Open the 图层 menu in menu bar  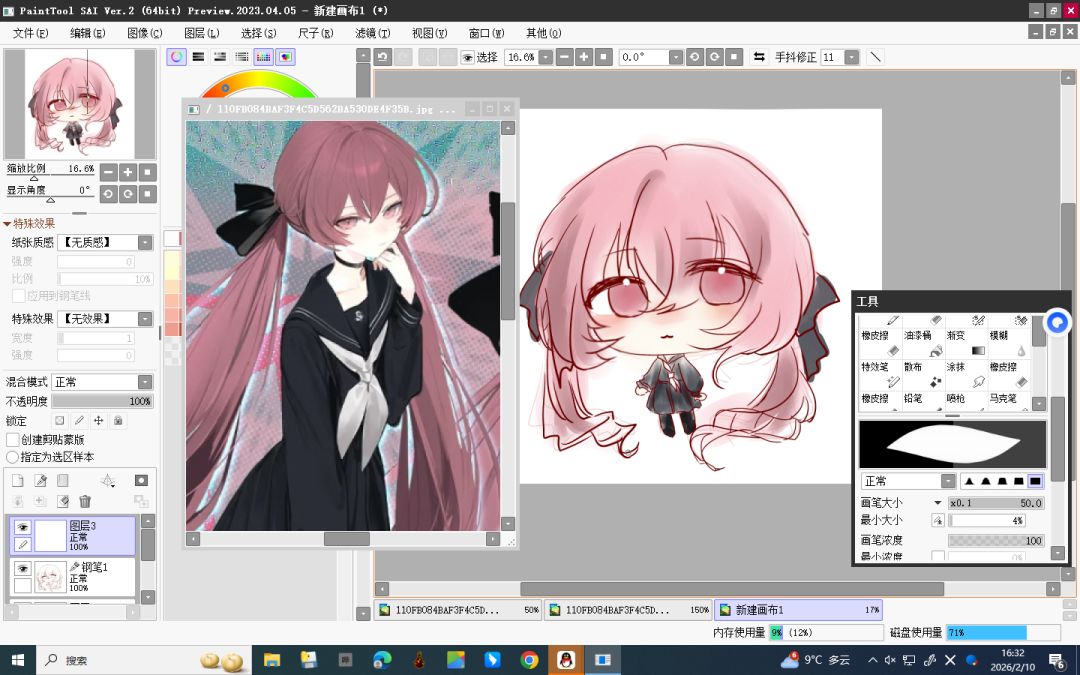click(201, 33)
